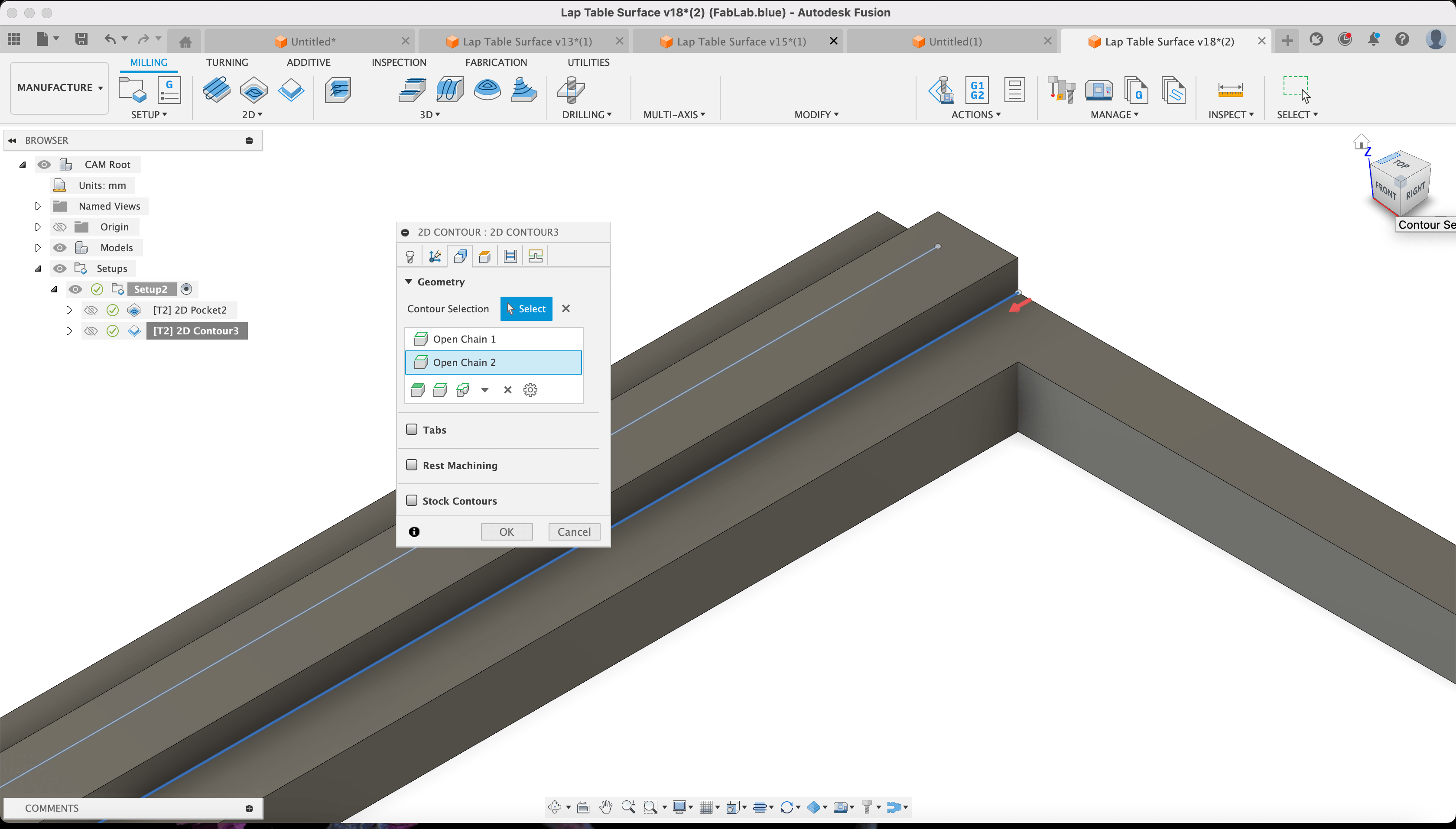
Task: Click the chain settings gear icon
Action: point(530,390)
